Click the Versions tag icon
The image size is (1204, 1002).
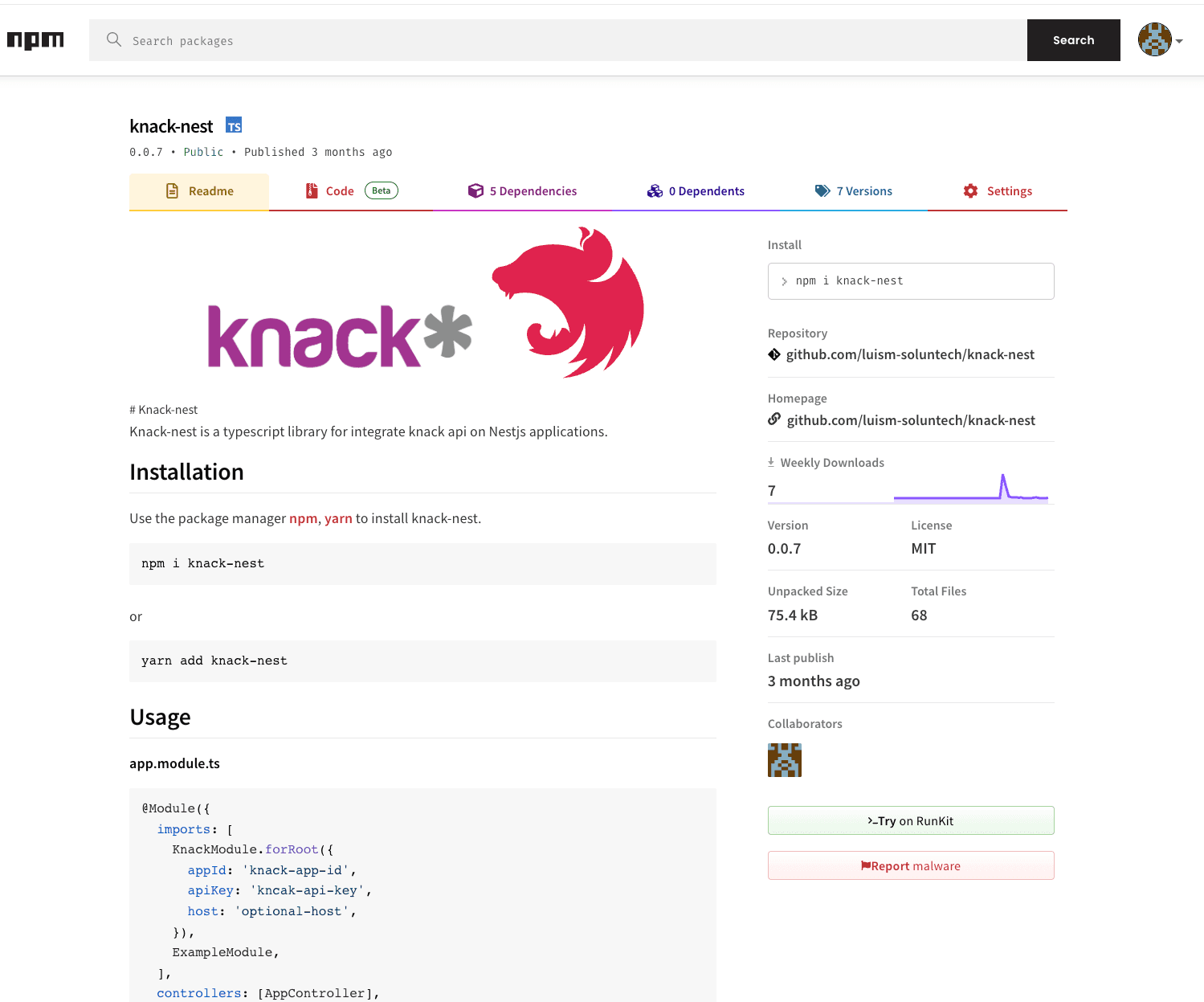coord(822,190)
